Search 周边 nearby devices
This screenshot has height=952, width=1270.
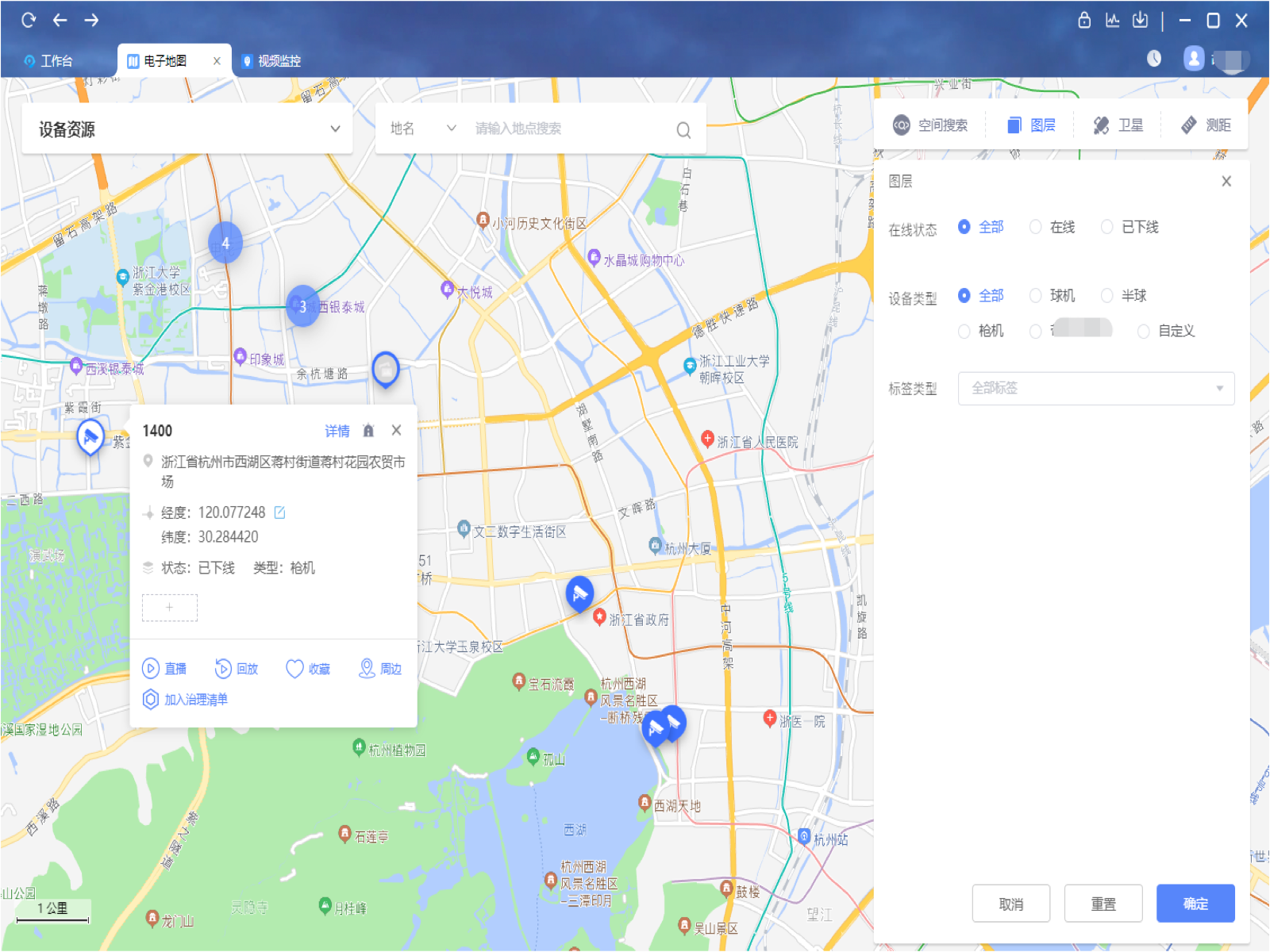click(380, 669)
